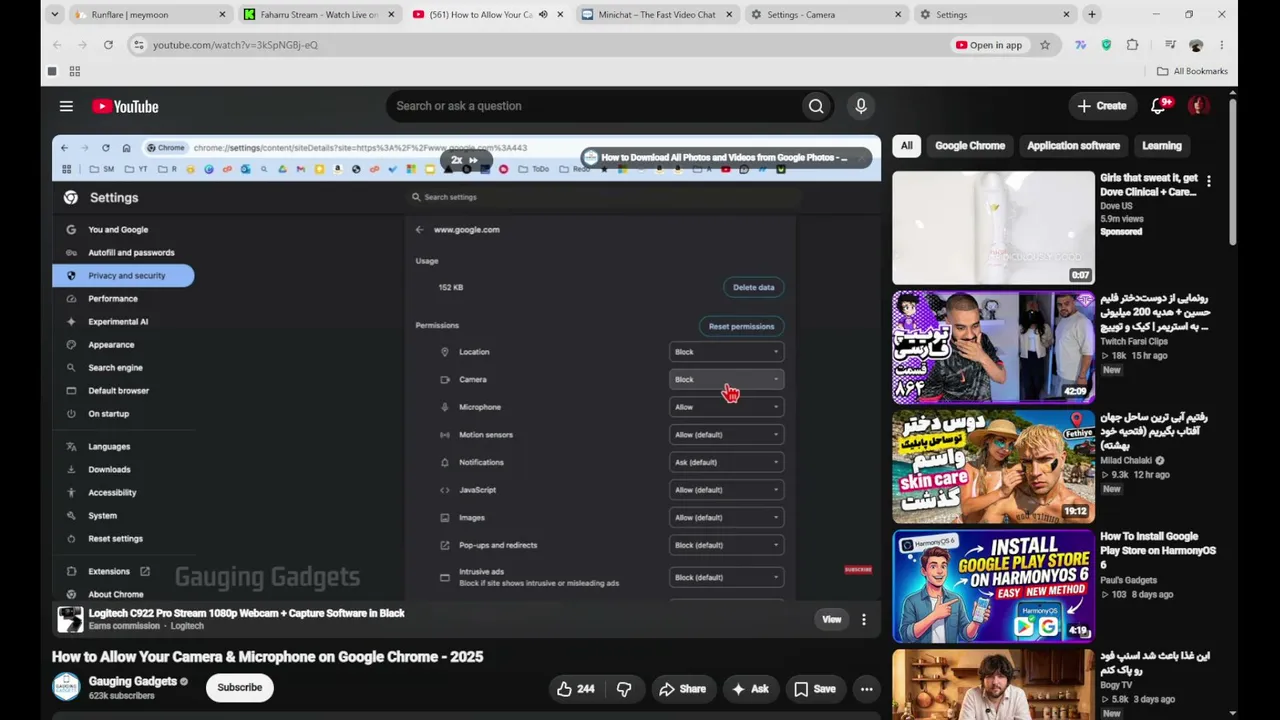
Task: Go to YouTube home via the logo
Action: pyautogui.click(x=125, y=106)
